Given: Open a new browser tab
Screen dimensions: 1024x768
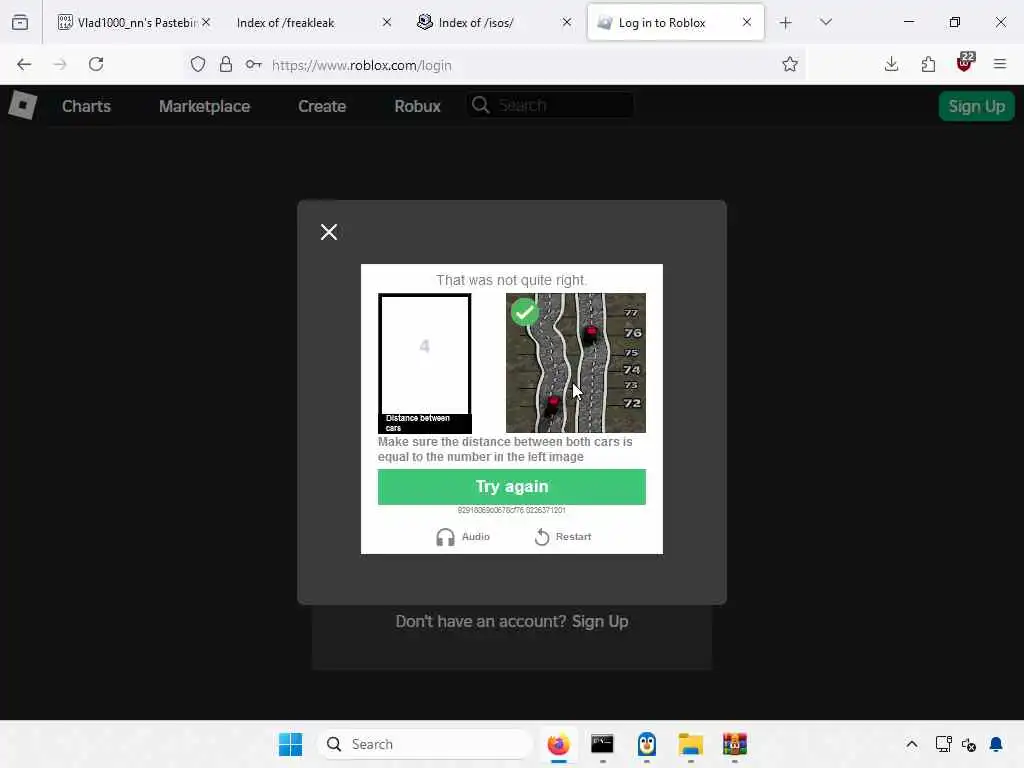Looking at the screenshot, I should point(786,23).
